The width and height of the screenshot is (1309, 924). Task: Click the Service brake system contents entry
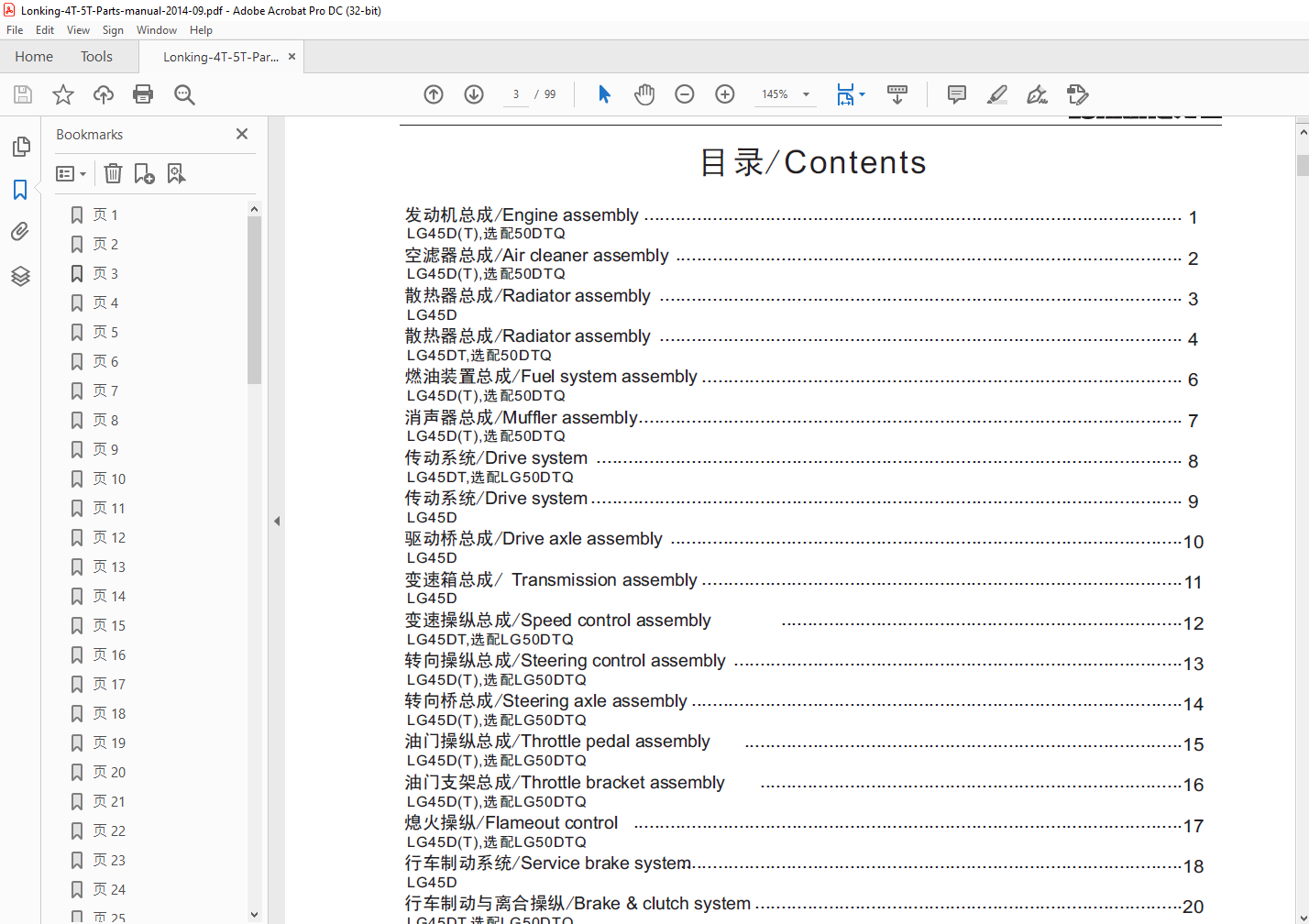(x=804, y=863)
